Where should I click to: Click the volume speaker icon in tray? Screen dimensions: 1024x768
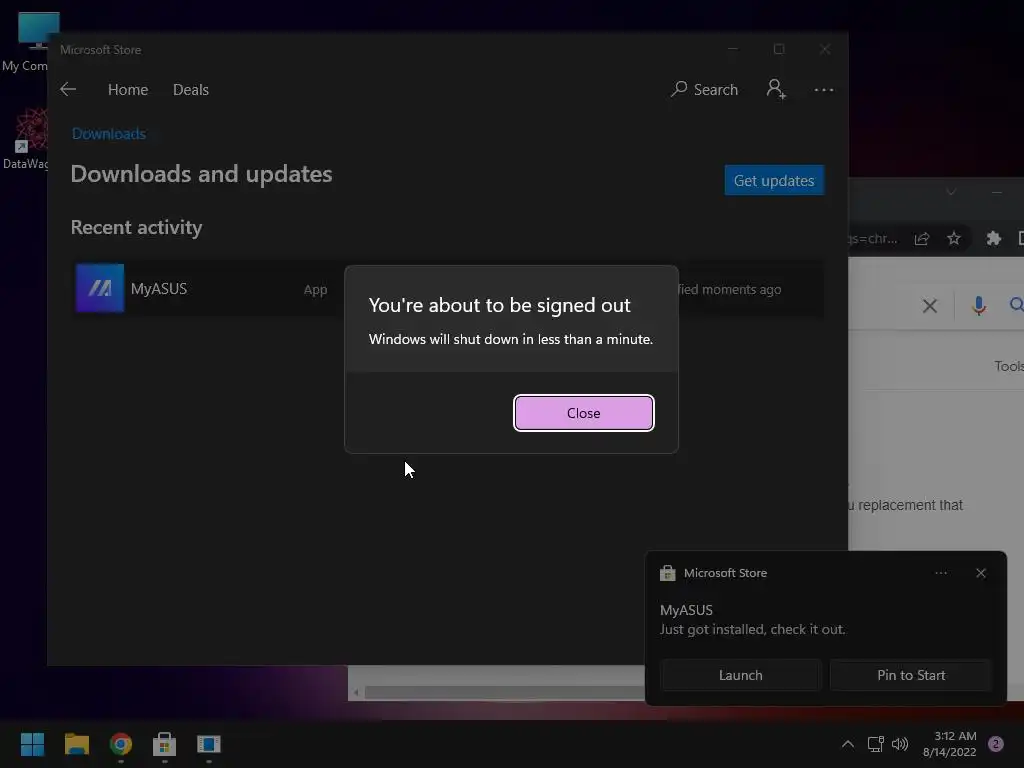pyautogui.click(x=900, y=744)
